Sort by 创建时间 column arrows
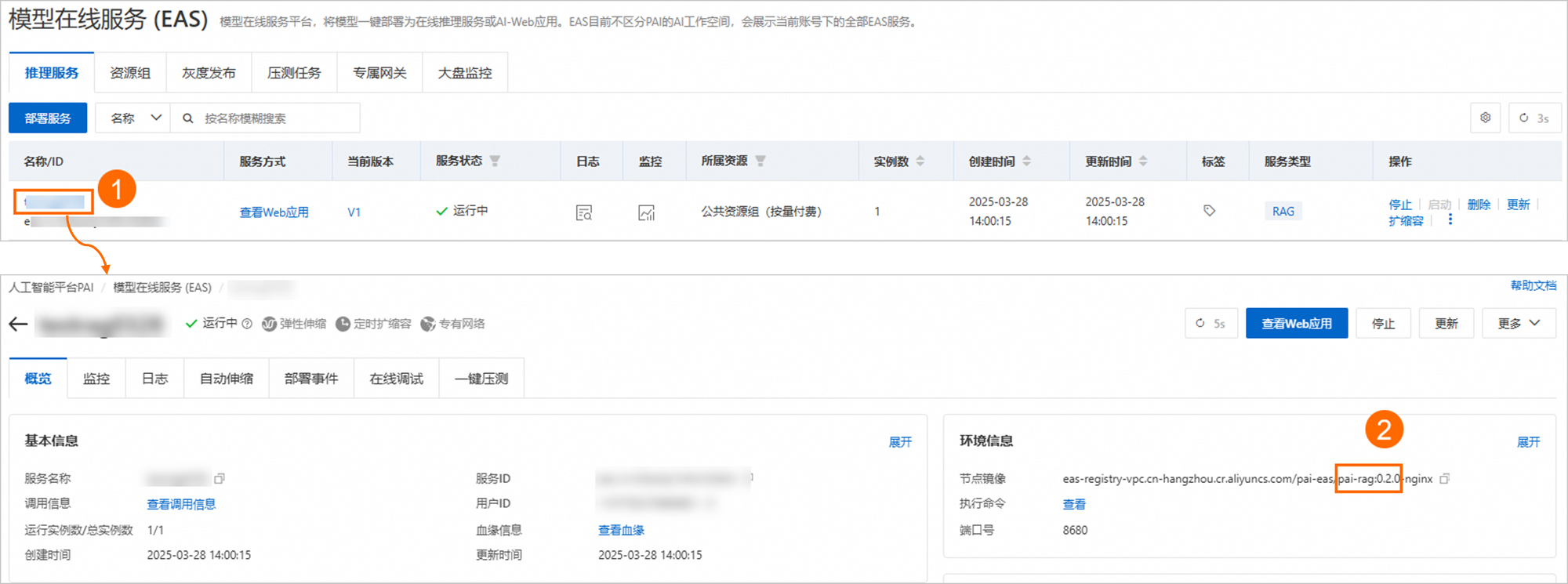This screenshot has height=584, width=1568. (1027, 161)
